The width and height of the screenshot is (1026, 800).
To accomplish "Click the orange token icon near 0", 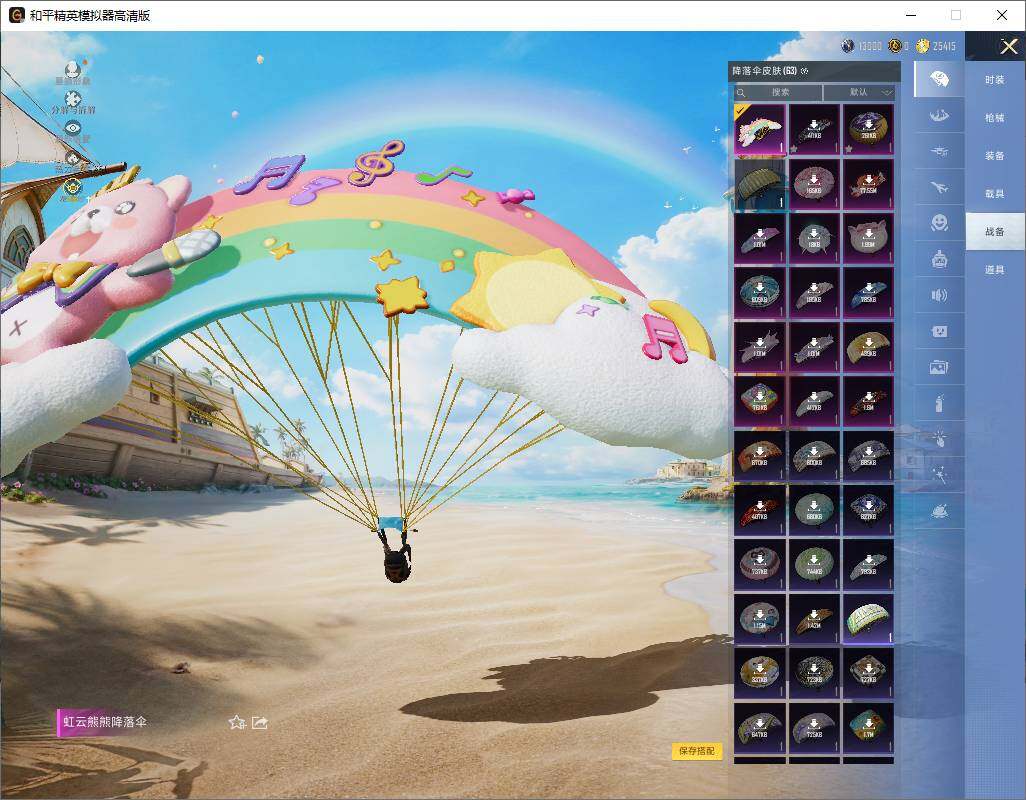I will click(894, 46).
